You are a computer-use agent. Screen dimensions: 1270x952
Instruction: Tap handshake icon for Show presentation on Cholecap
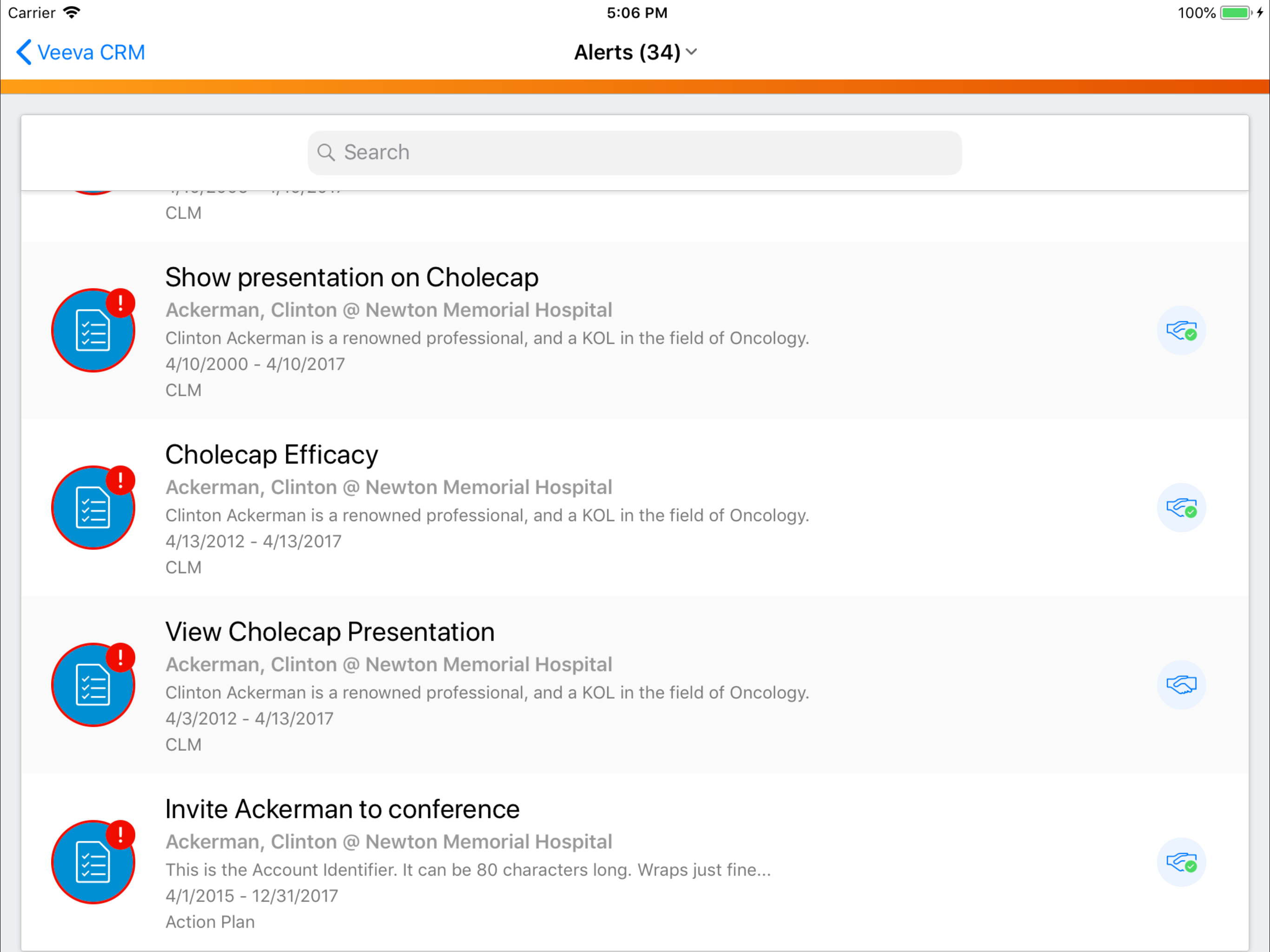(1180, 331)
